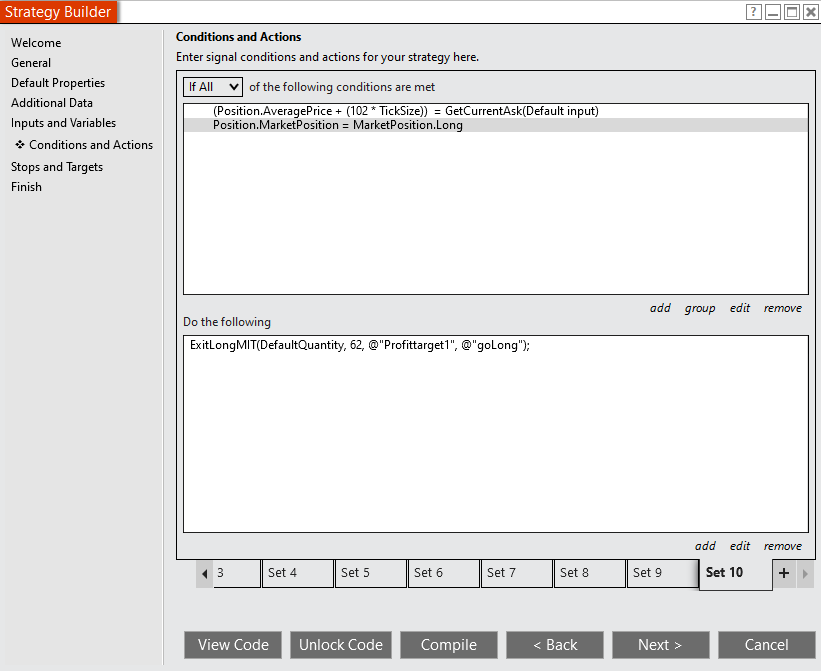The height and width of the screenshot is (671, 821).
Task: Switch to the Set 8 tab
Action: tap(590, 573)
